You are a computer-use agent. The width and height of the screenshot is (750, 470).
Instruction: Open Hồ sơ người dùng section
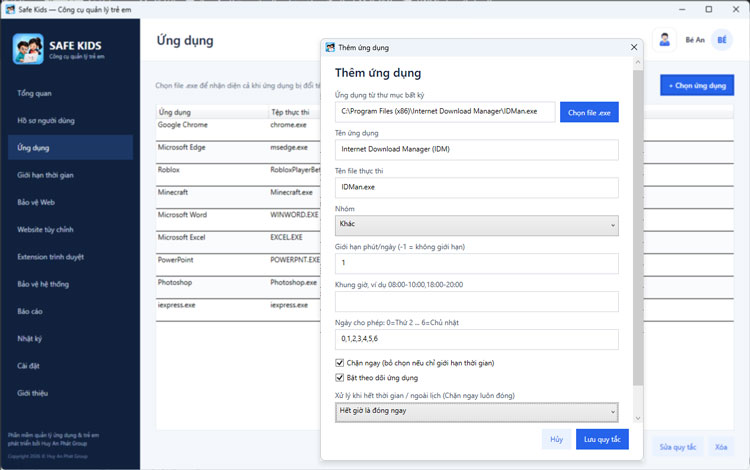click(70, 120)
